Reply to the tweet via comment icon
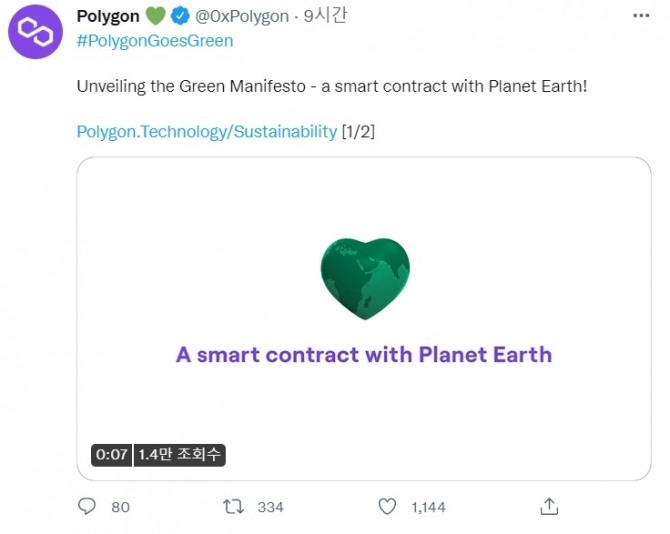Image resolution: width=670 pixels, height=534 pixels. point(87,506)
